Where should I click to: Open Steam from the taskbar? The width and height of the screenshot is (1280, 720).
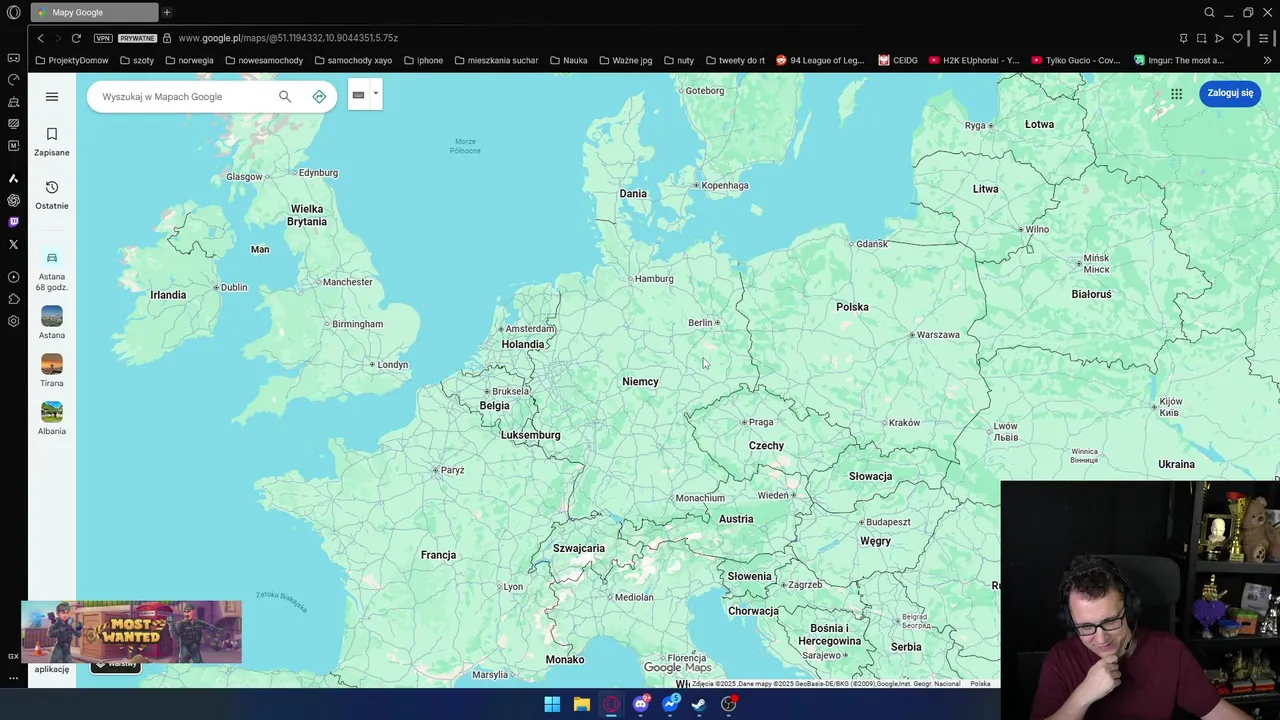699,704
